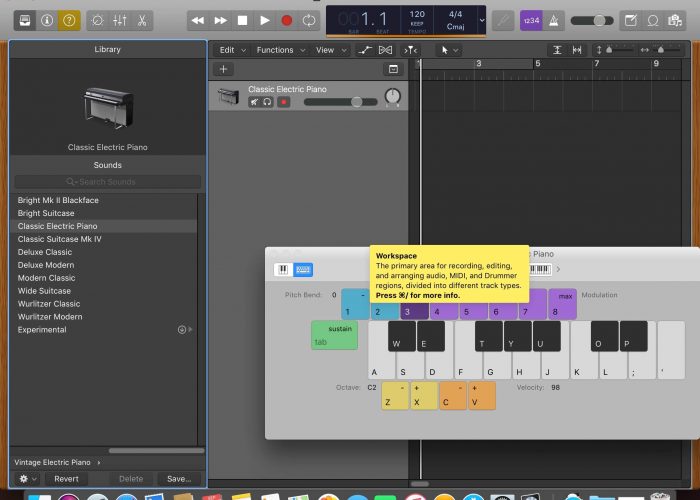Open the pointer tool dropdown
This screenshot has height=500, width=700.
click(450, 50)
